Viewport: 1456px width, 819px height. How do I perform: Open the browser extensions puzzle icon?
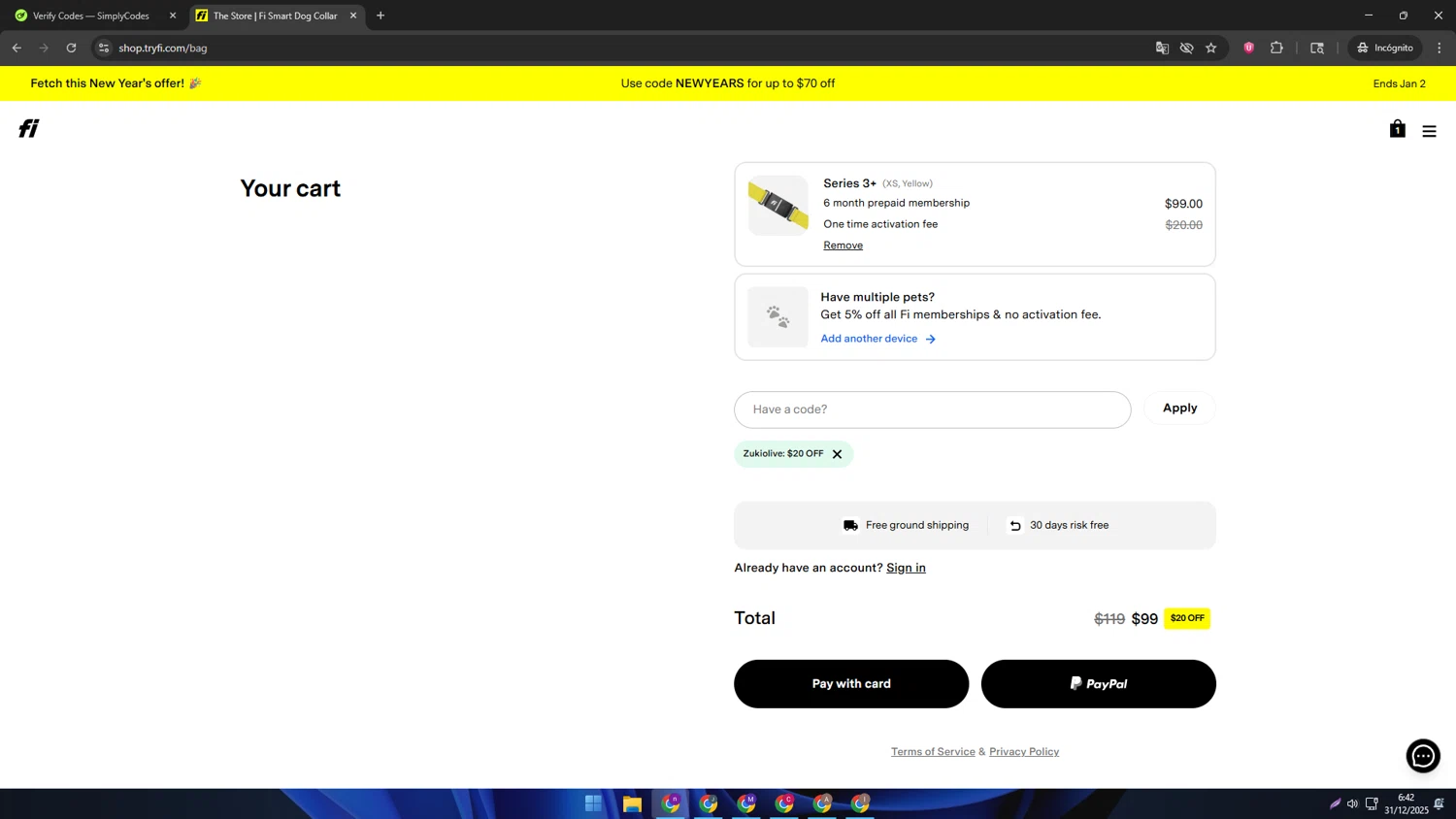tap(1276, 48)
